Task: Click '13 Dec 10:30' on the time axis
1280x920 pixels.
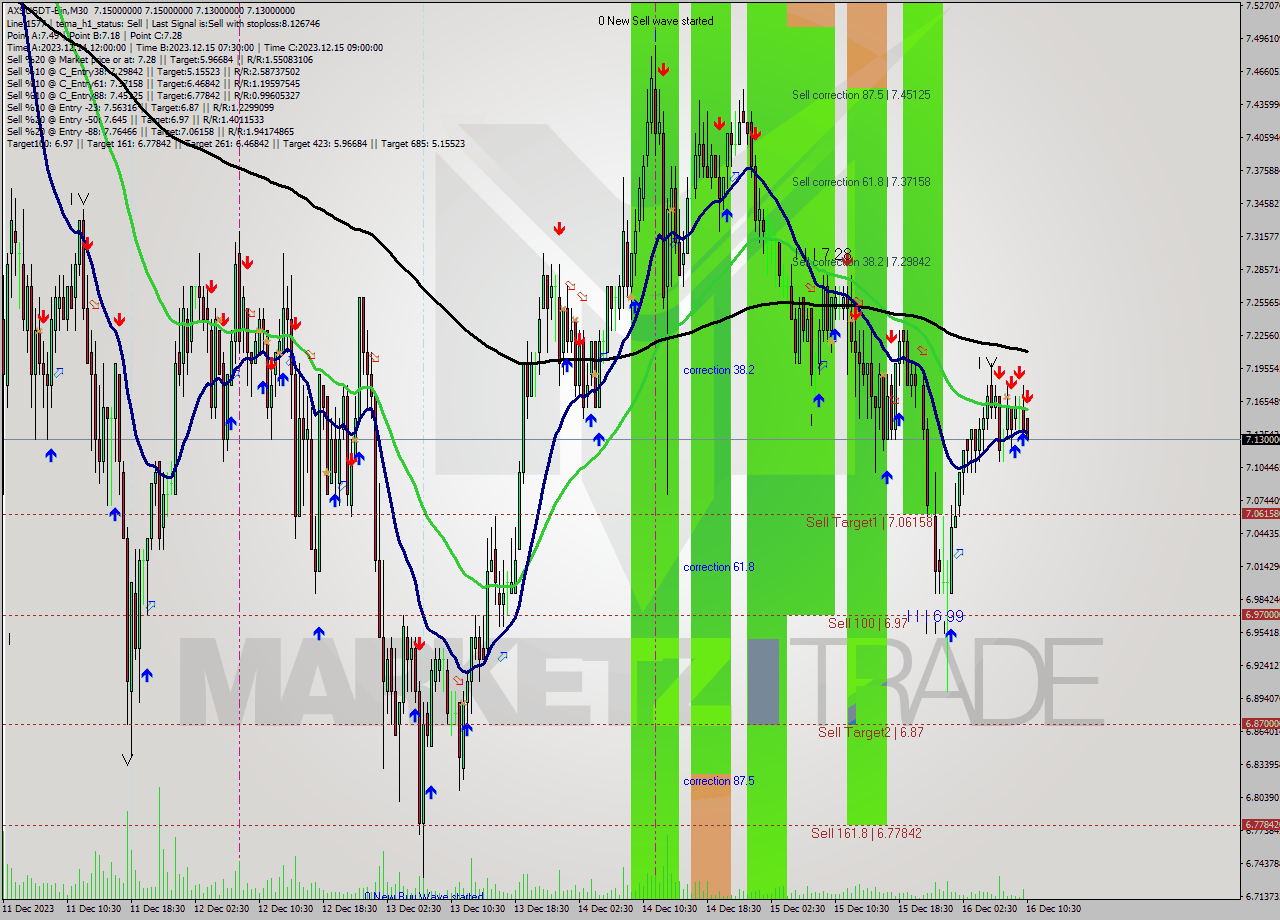Action: click(x=478, y=909)
